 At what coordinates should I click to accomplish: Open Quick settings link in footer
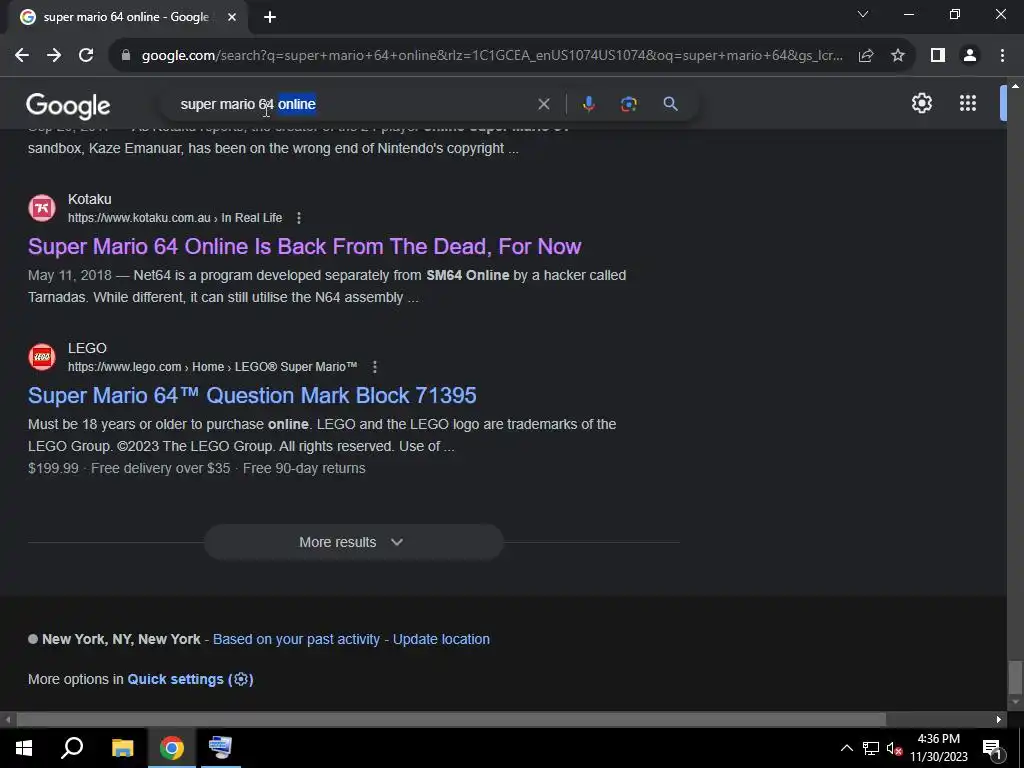pos(190,679)
